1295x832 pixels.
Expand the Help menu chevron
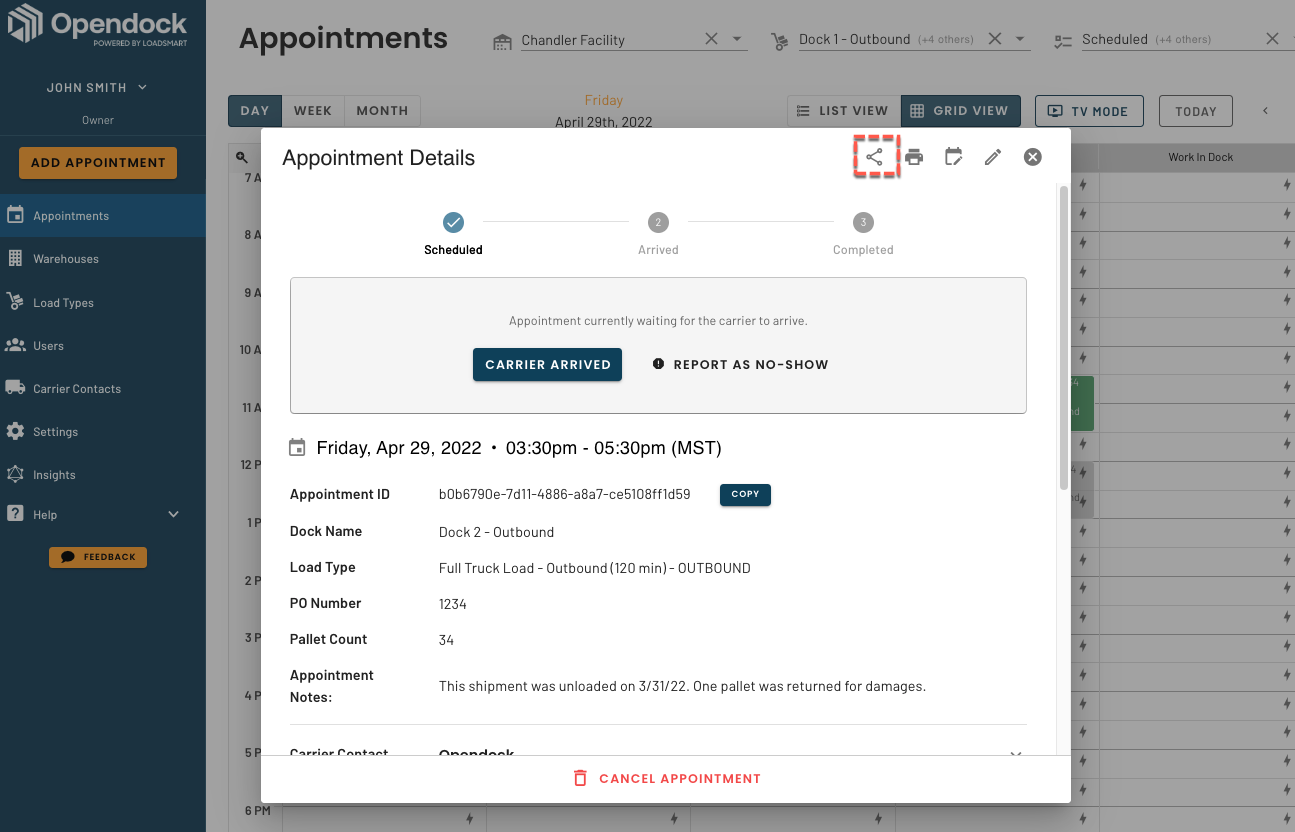pyautogui.click(x=174, y=514)
